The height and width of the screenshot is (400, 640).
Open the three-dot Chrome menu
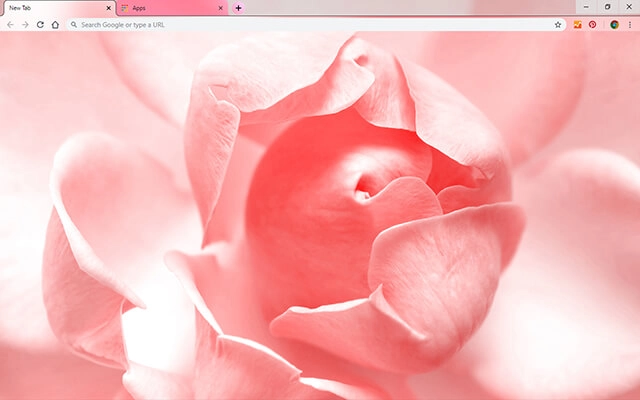coord(630,25)
